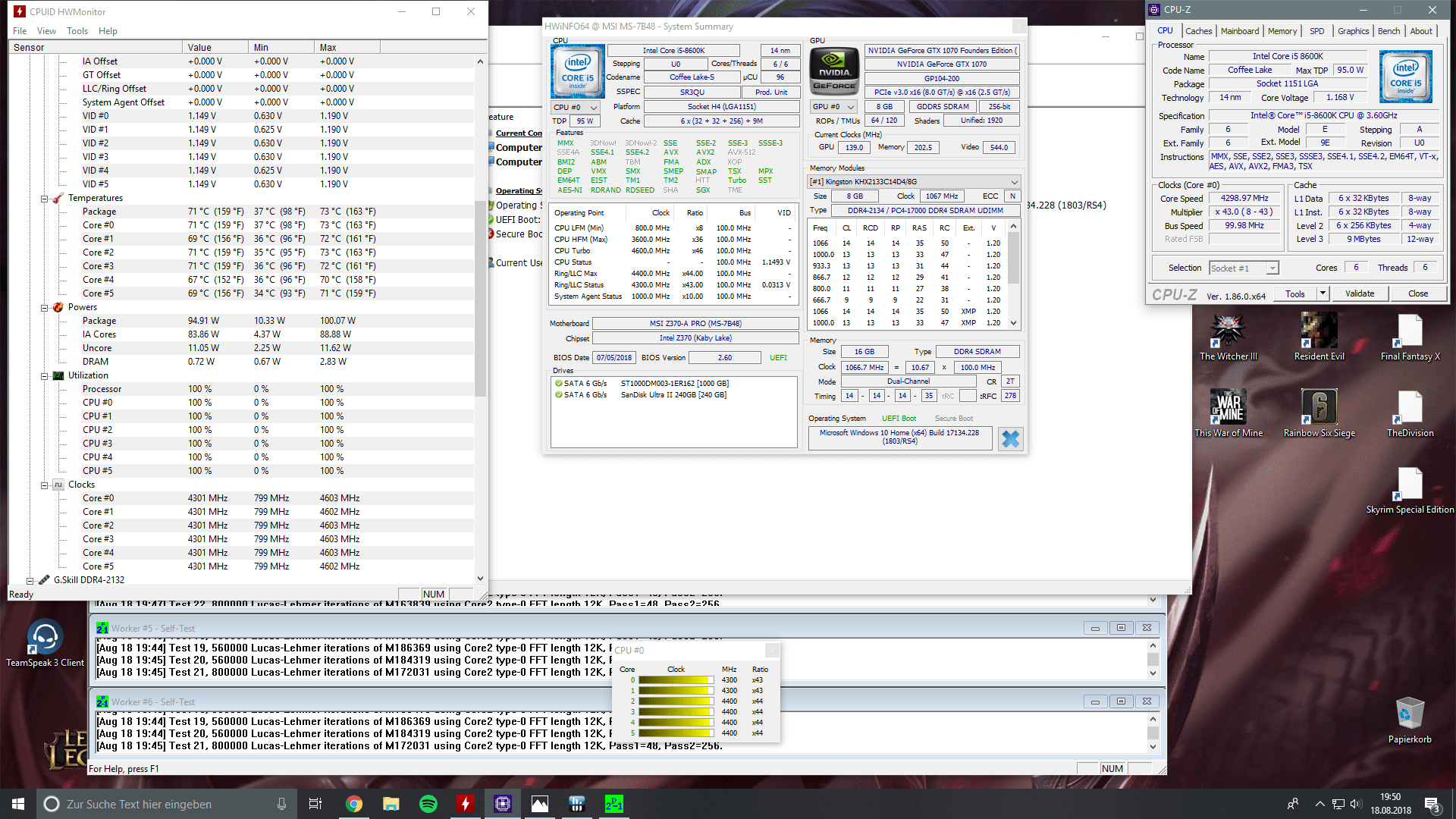Click the Utilization graph icon in HWMonitor

(58, 375)
